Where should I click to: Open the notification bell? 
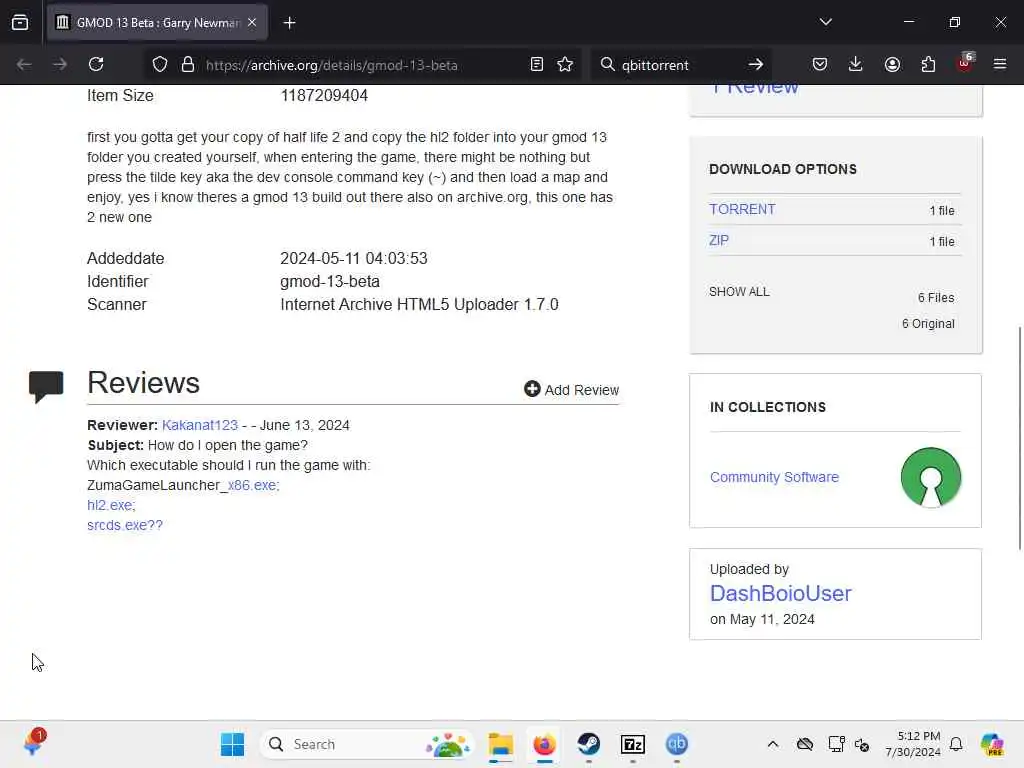956,744
